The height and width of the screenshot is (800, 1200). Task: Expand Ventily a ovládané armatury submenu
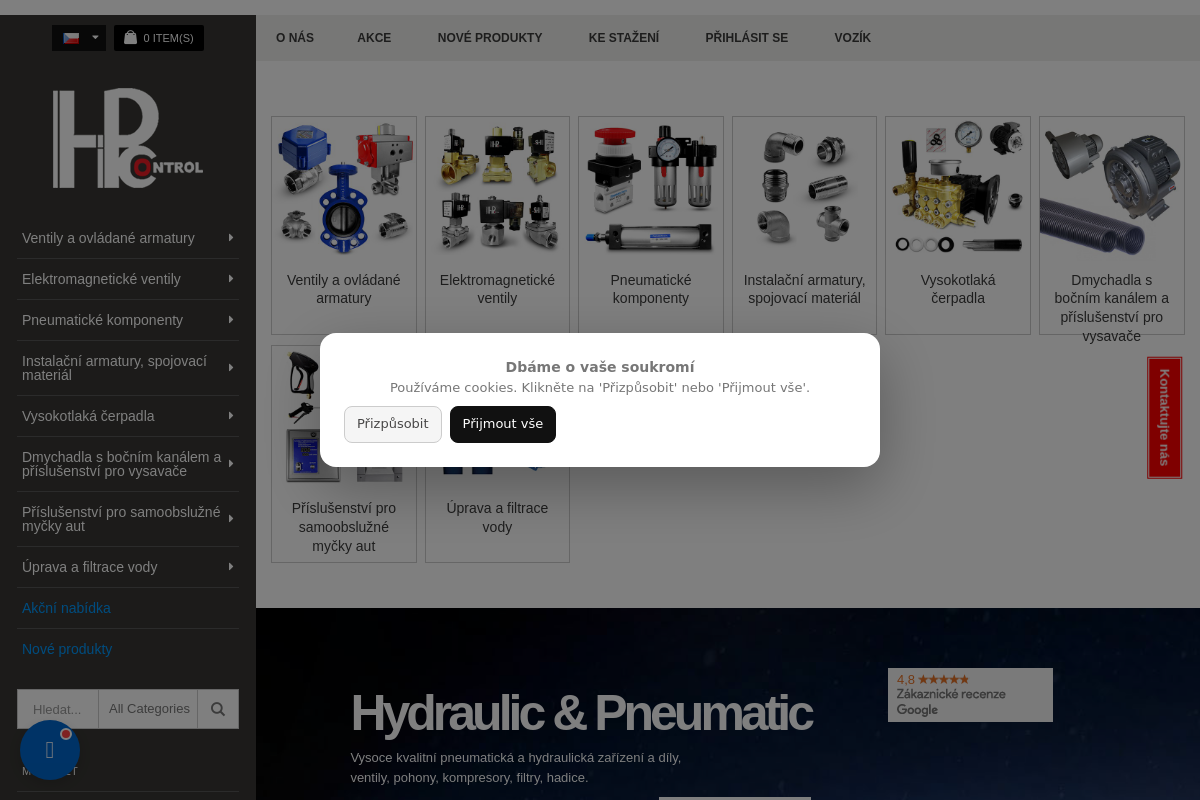click(231, 238)
